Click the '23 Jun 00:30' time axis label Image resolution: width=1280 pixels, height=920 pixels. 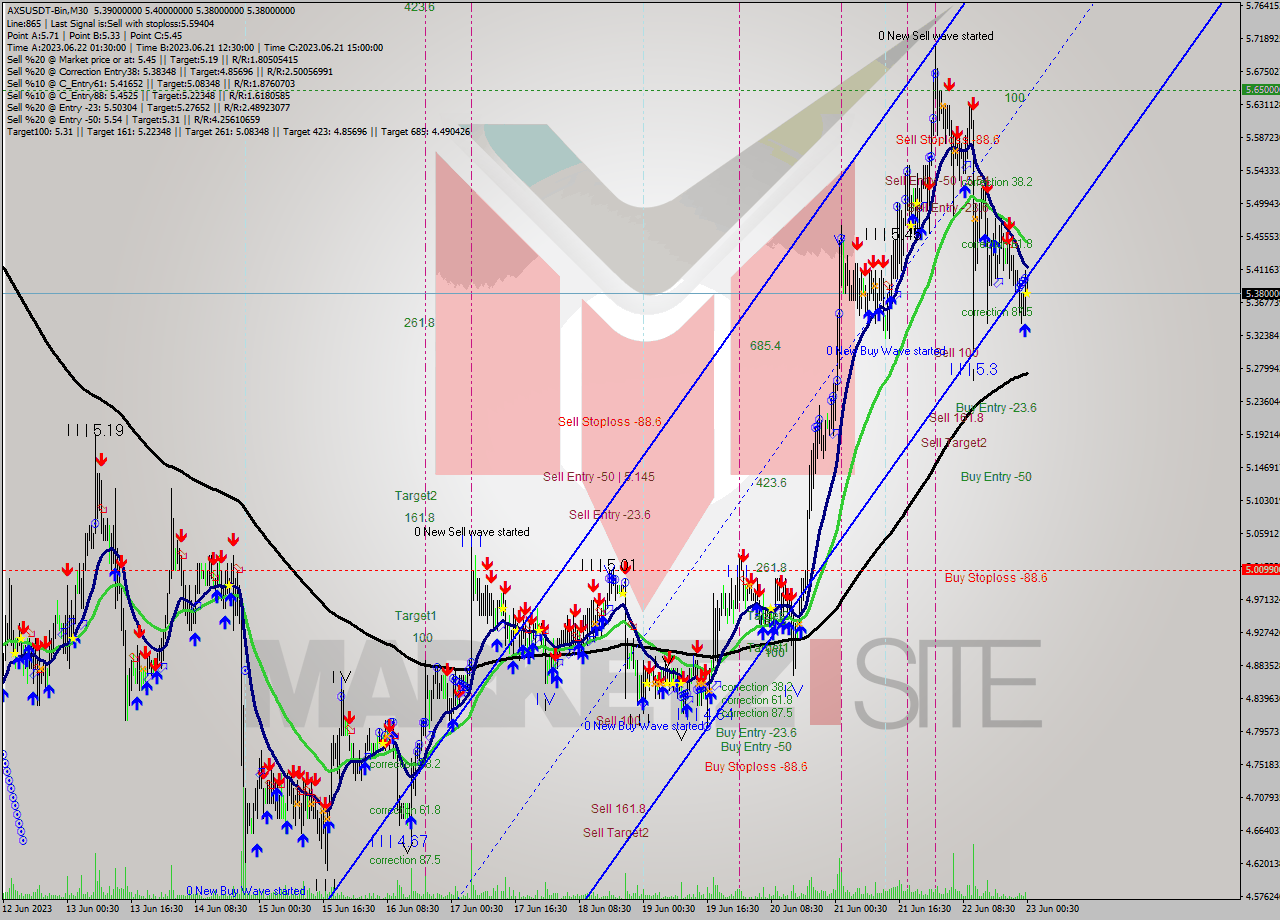pyautogui.click(x=1052, y=909)
